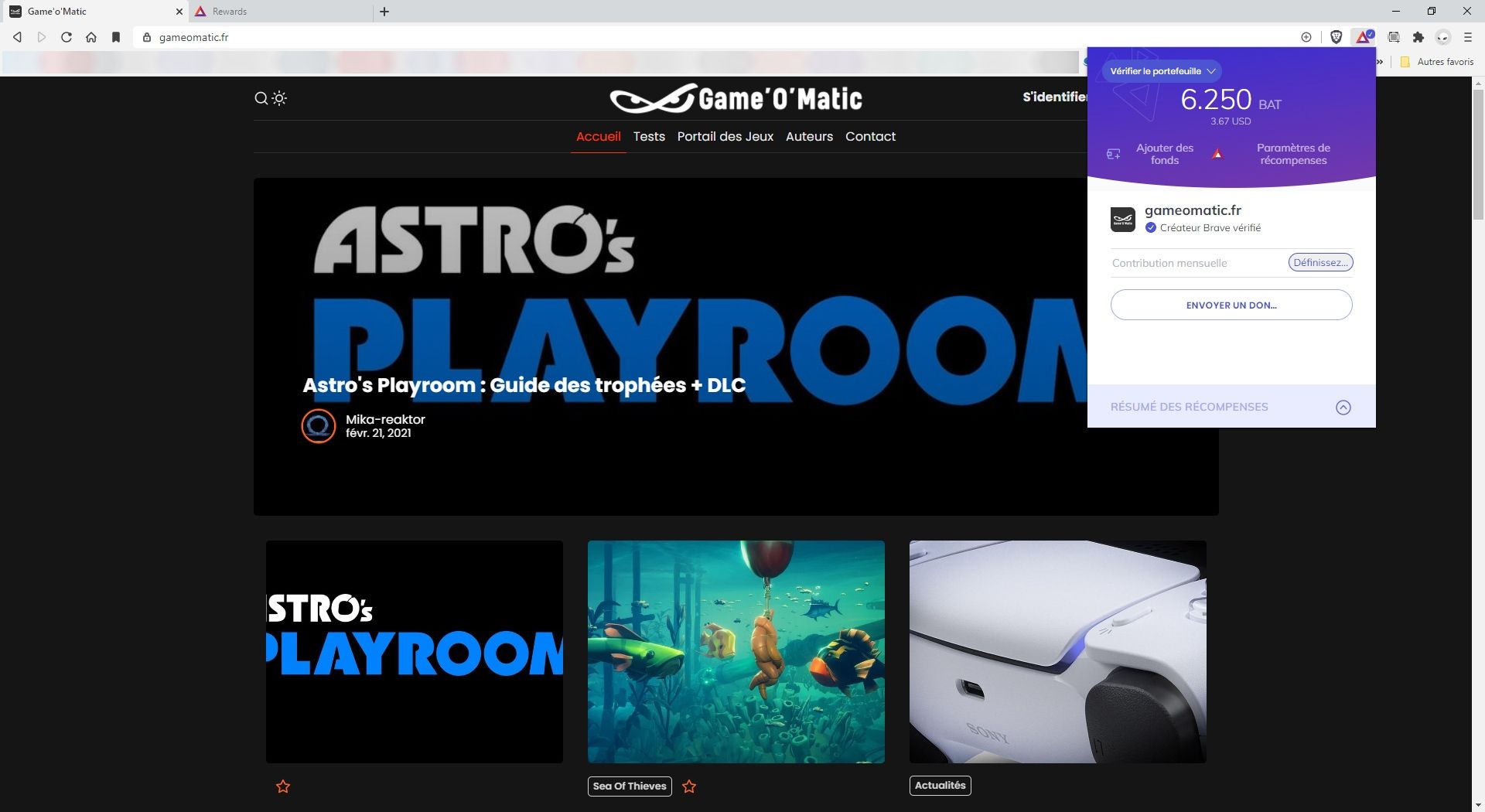The height and width of the screenshot is (812, 1485).
Task: Go to Portail des Jeux
Action: [725, 136]
